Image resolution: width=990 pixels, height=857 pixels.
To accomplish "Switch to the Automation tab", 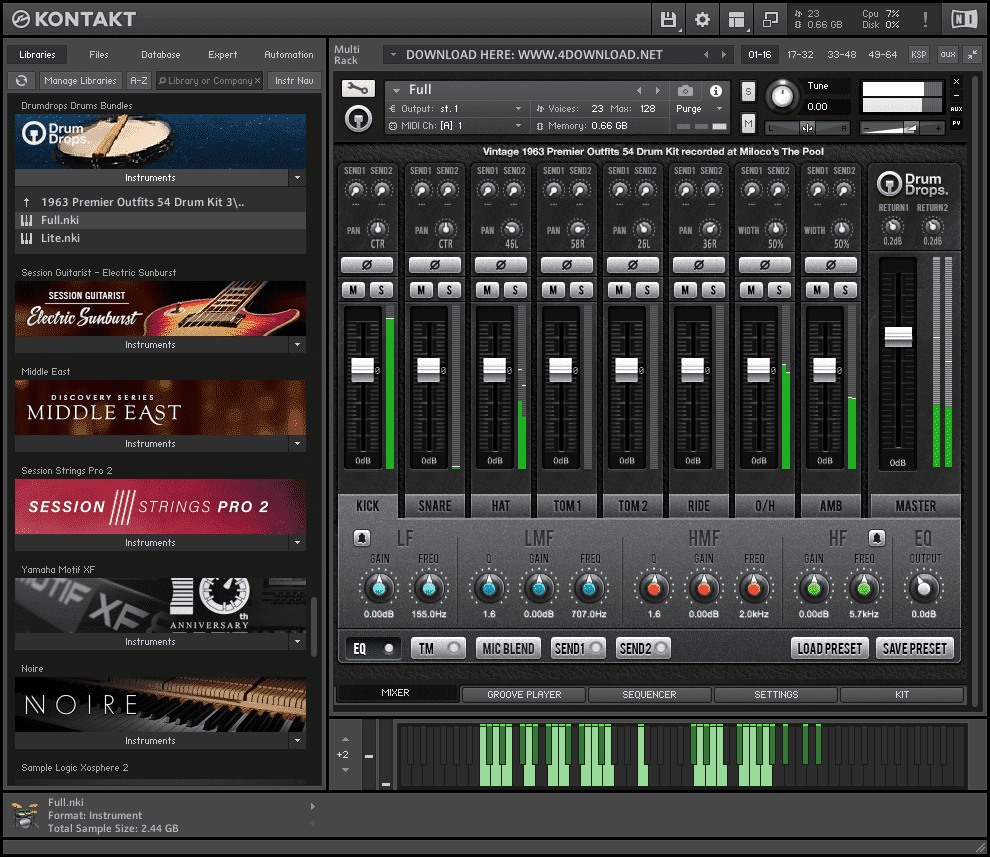I will (289, 55).
